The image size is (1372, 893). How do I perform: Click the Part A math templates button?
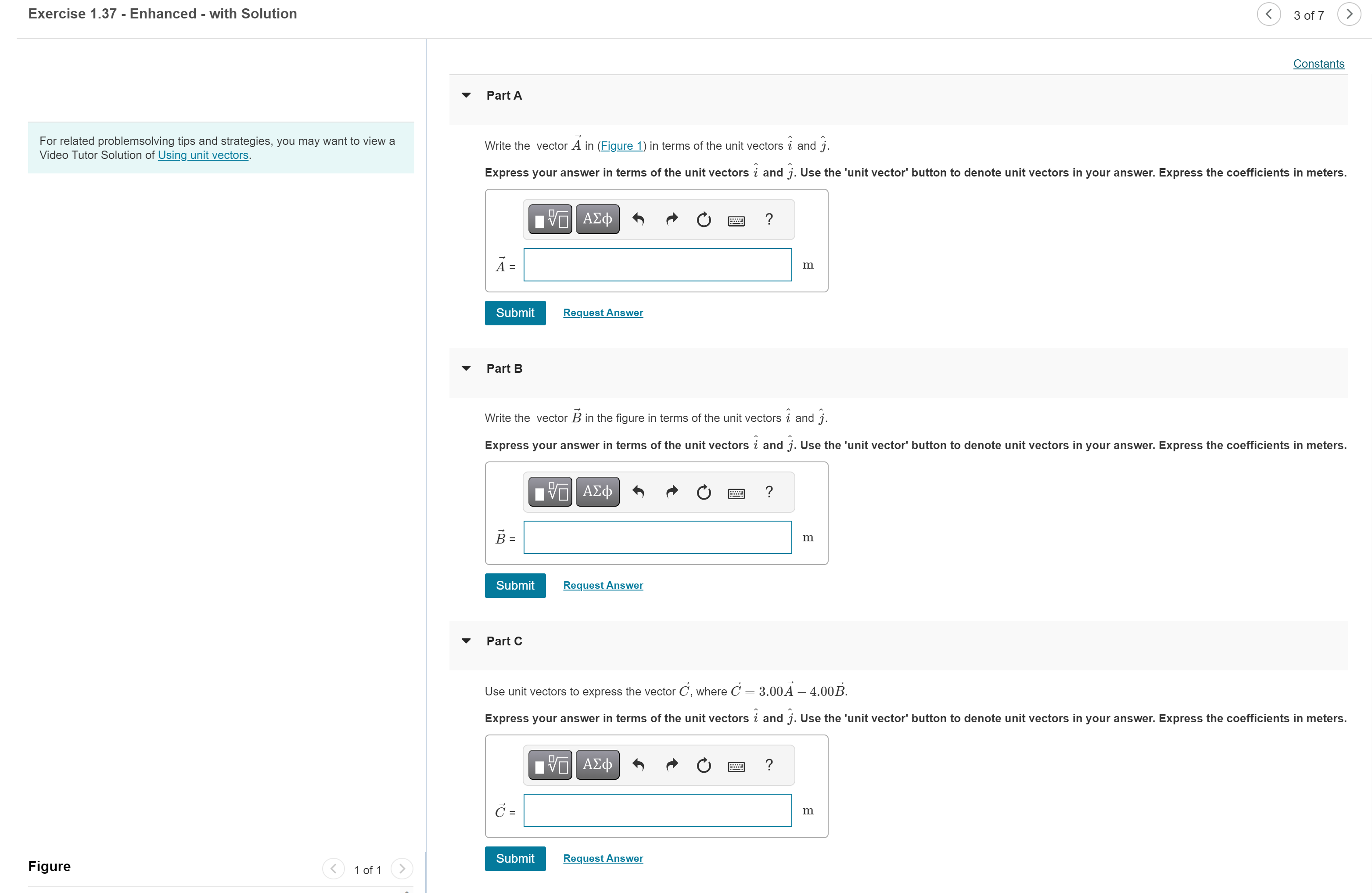550,219
